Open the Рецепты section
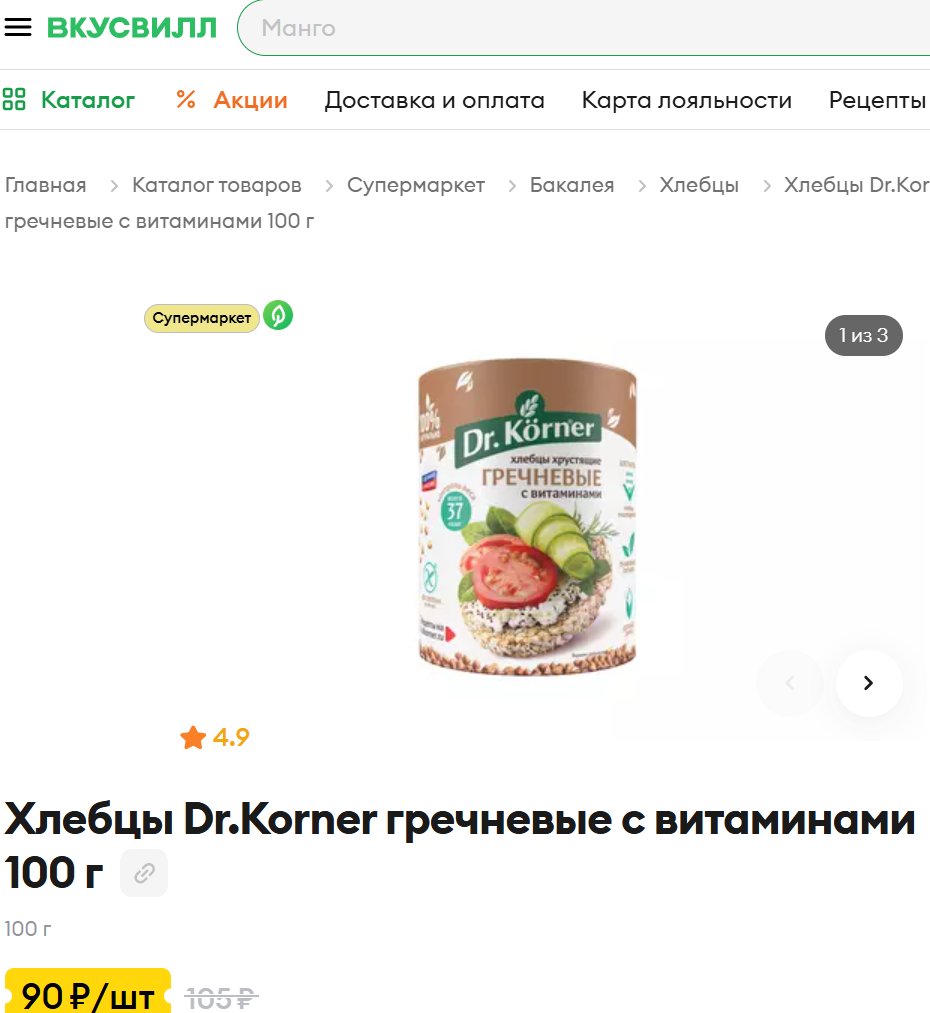Screen dimensions: 930x1013 [x=878, y=100]
